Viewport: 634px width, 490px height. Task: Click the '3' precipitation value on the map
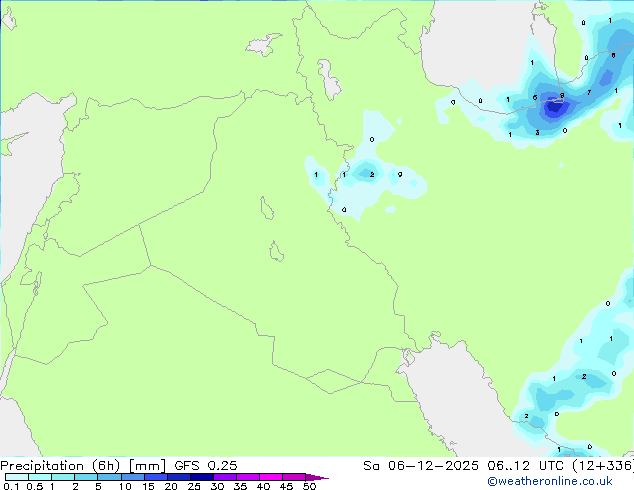point(537,133)
